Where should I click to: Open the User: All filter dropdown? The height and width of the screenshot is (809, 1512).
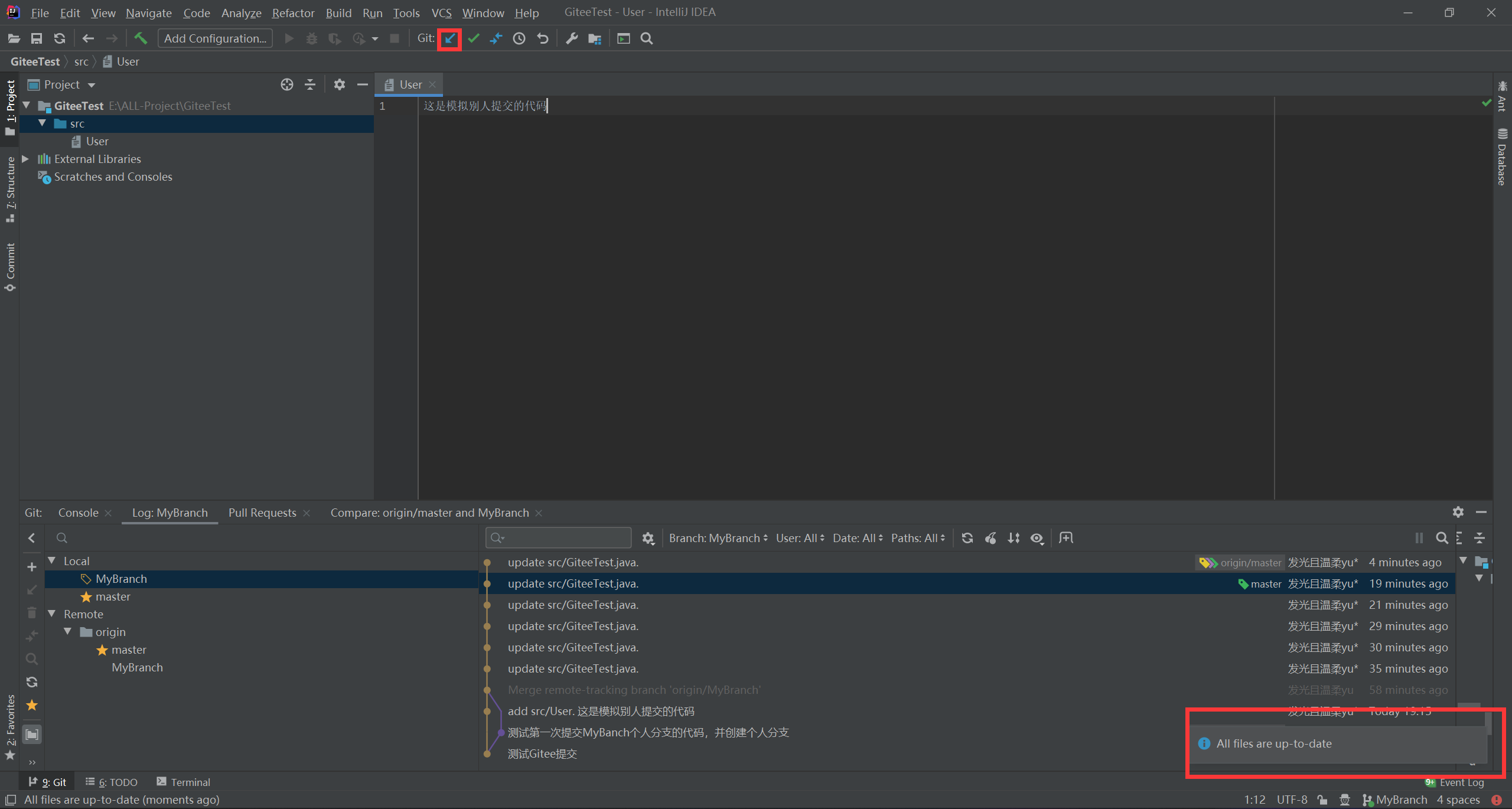click(x=800, y=538)
